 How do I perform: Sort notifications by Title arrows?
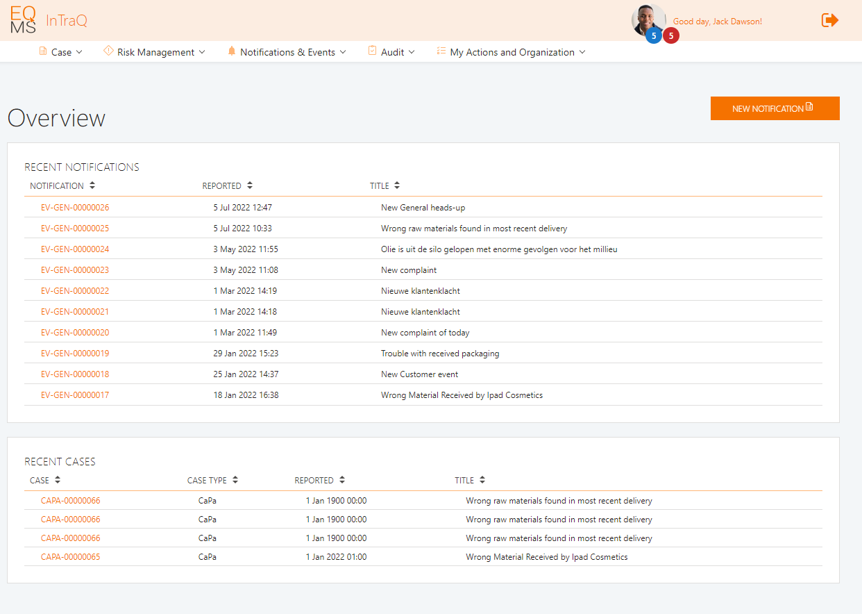(397, 185)
